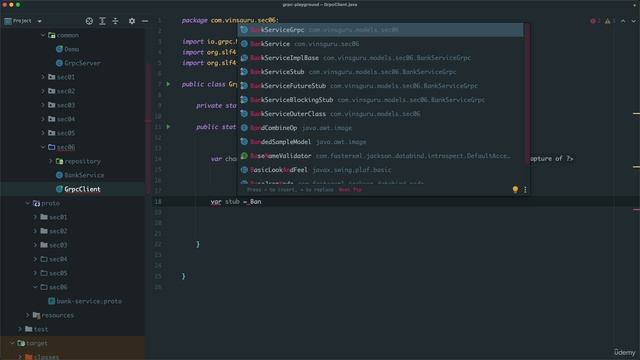Click the BankServiceGrpc class icon in popup
Image resolution: width=640 pixels, height=360 pixels.
(244, 30)
